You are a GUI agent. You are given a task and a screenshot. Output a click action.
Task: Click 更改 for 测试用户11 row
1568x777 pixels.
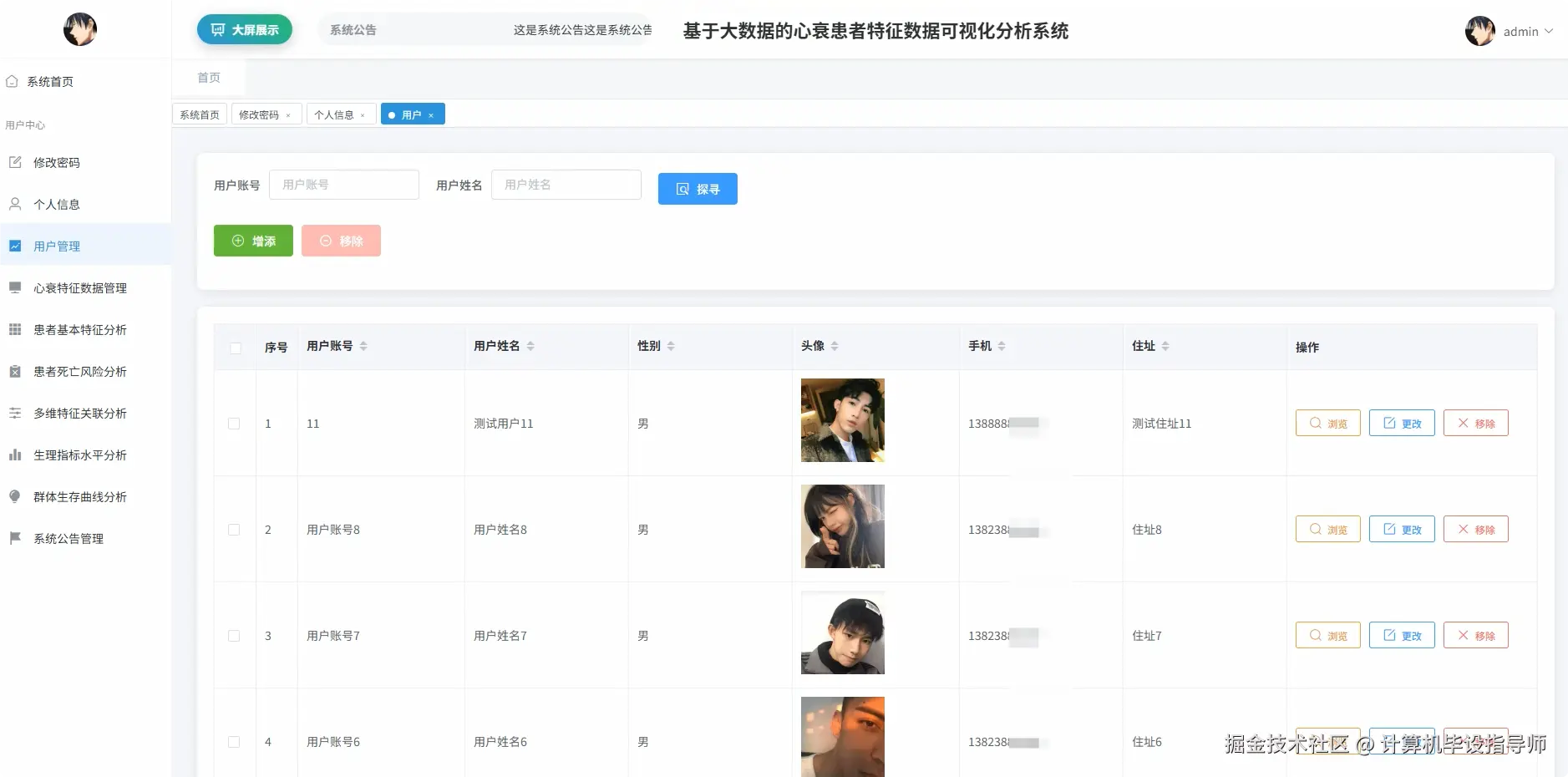tap(1402, 423)
